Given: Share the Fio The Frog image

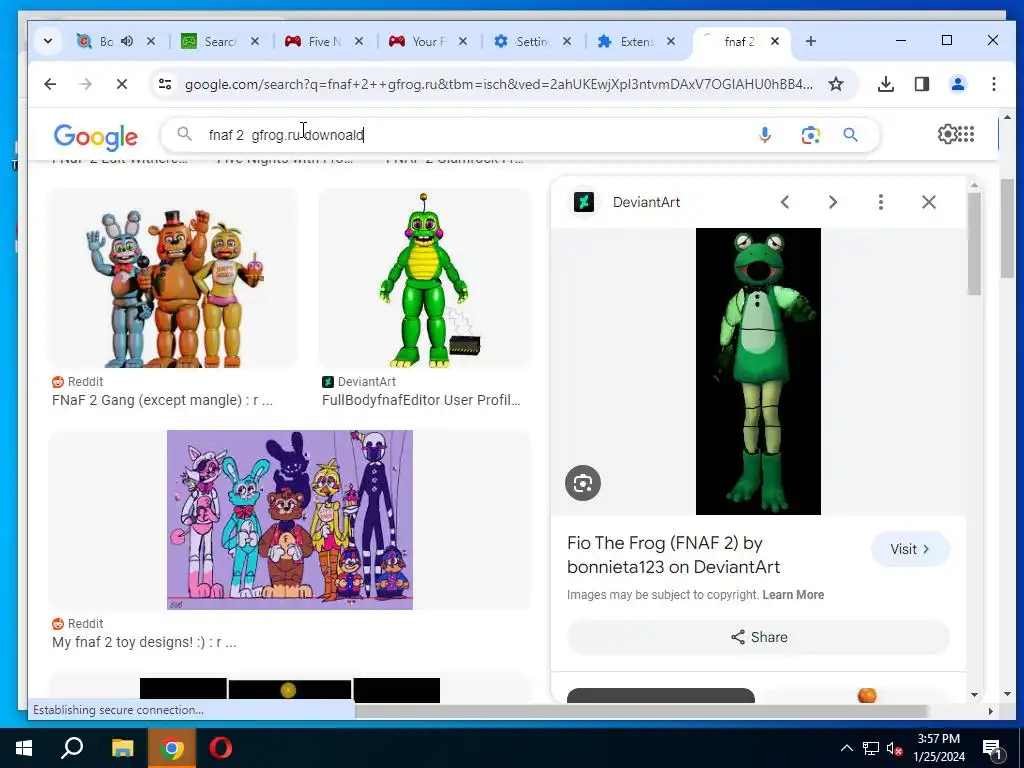Looking at the screenshot, I should pyautogui.click(x=758, y=637).
